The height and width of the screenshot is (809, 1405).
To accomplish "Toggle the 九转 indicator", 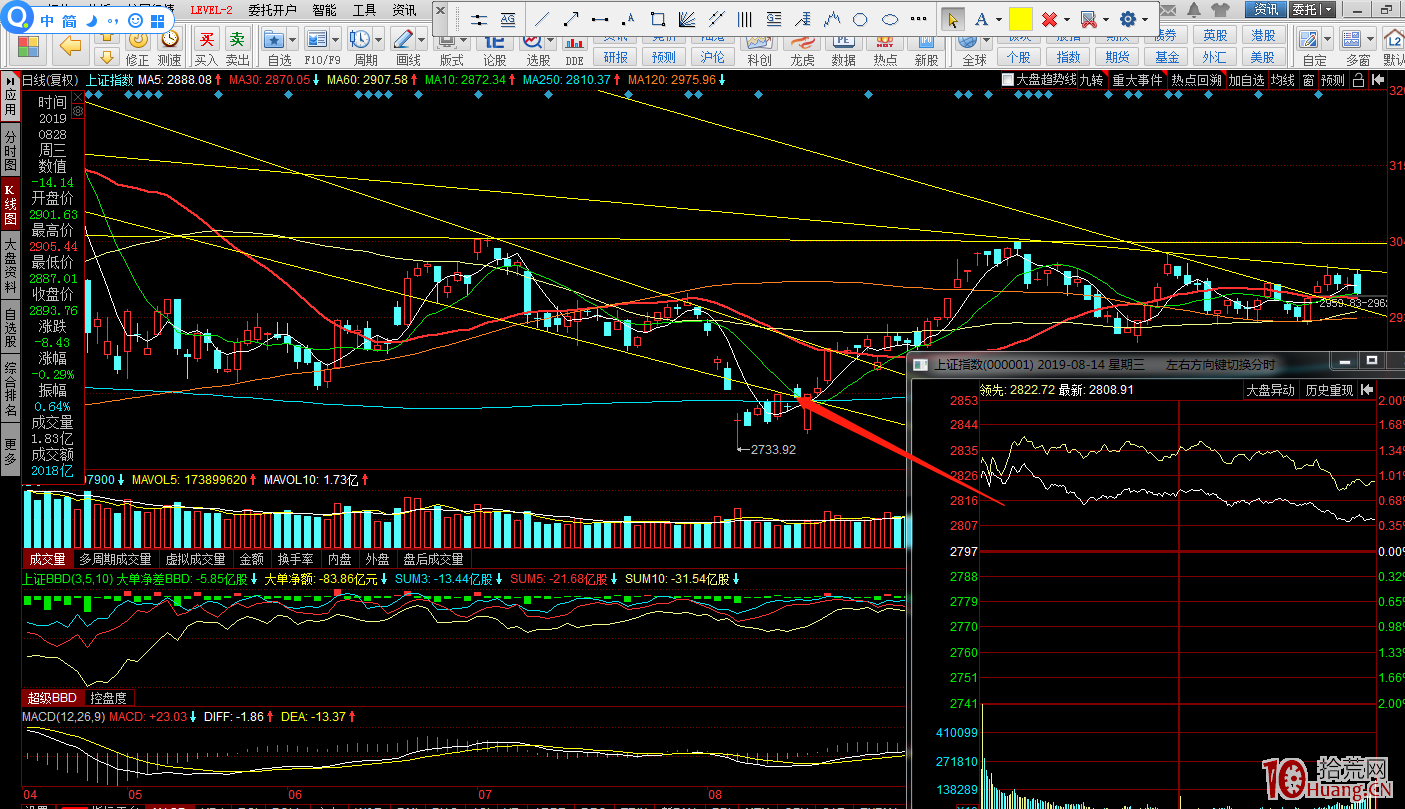I will [1091, 80].
